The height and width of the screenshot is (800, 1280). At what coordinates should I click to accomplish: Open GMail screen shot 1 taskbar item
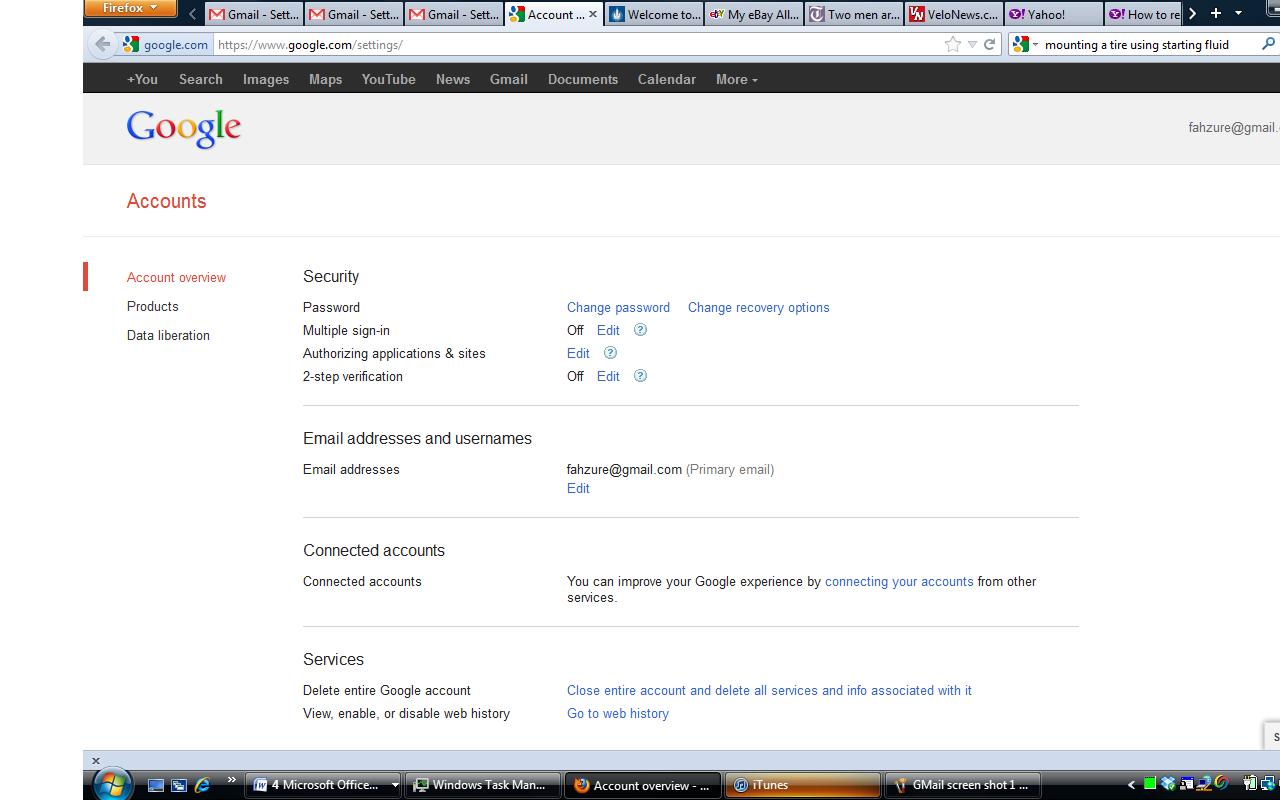(x=963, y=785)
